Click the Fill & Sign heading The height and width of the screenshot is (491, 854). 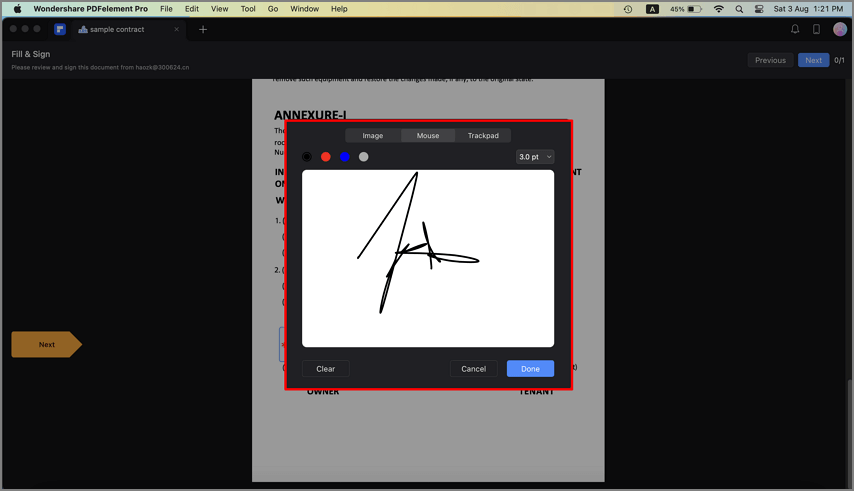pyautogui.click(x=30, y=54)
